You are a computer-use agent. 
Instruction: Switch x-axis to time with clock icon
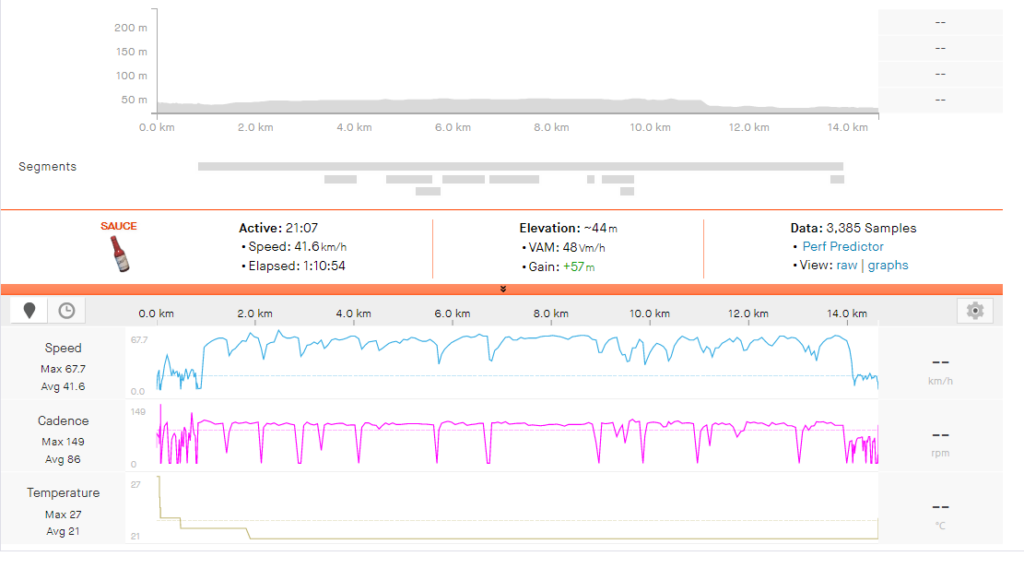click(67, 311)
